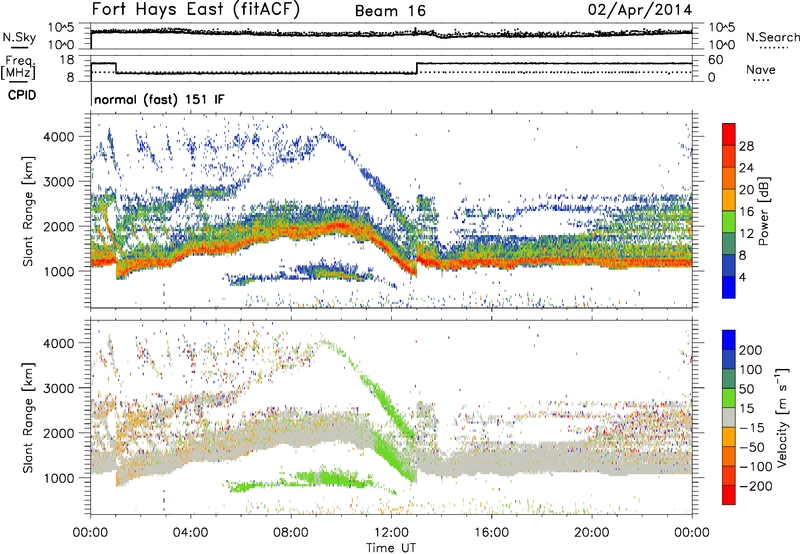The width and height of the screenshot is (800, 554).
Task: Click '28' on the power color scale
Action: click(x=746, y=146)
